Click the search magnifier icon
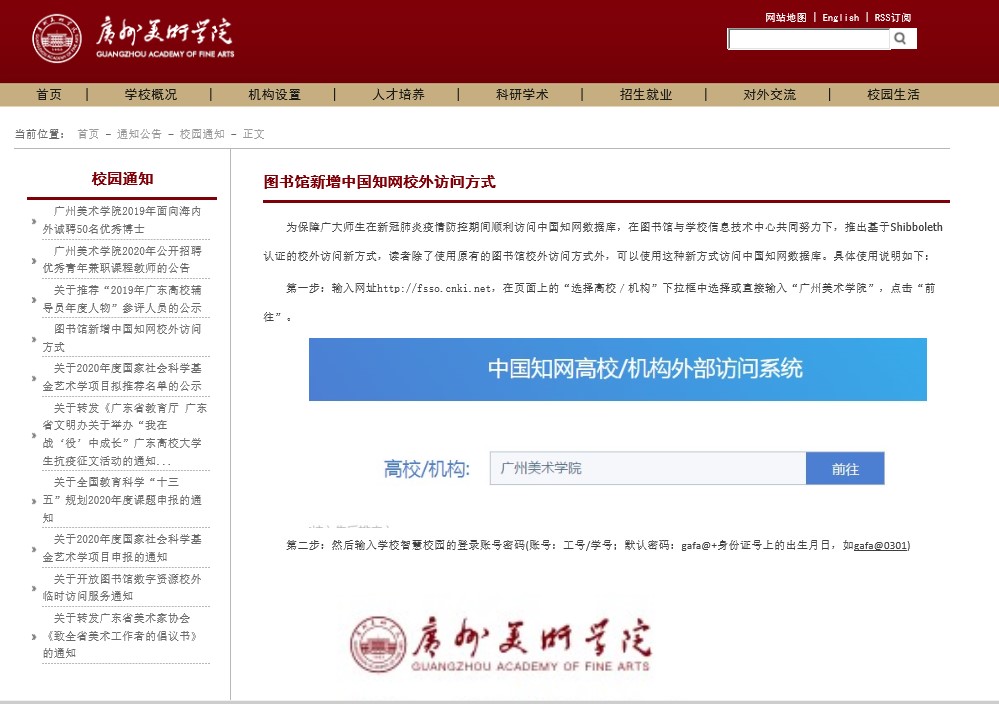 [x=901, y=39]
